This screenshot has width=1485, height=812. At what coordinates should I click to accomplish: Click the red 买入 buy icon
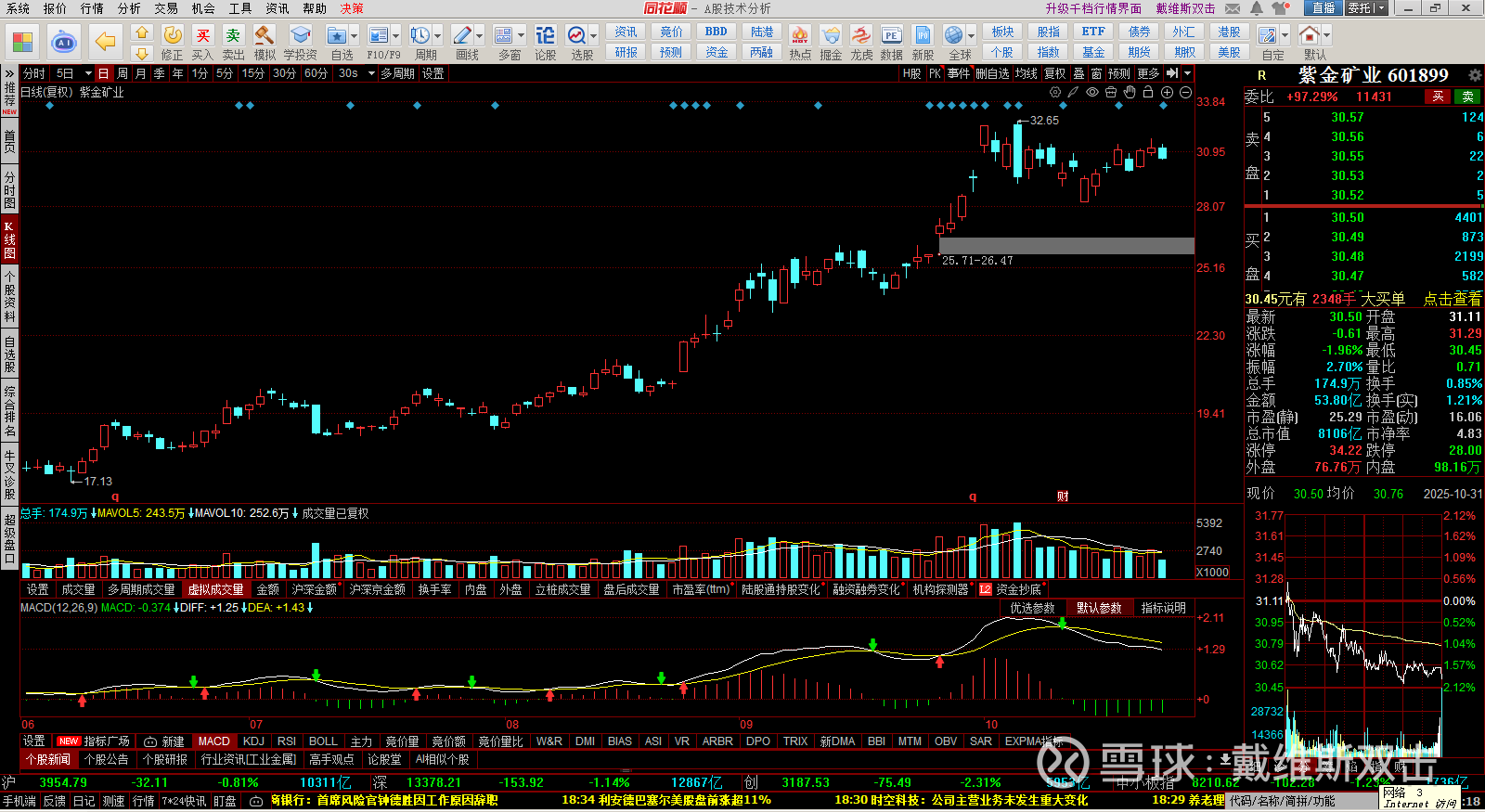pyautogui.click(x=203, y=35)
